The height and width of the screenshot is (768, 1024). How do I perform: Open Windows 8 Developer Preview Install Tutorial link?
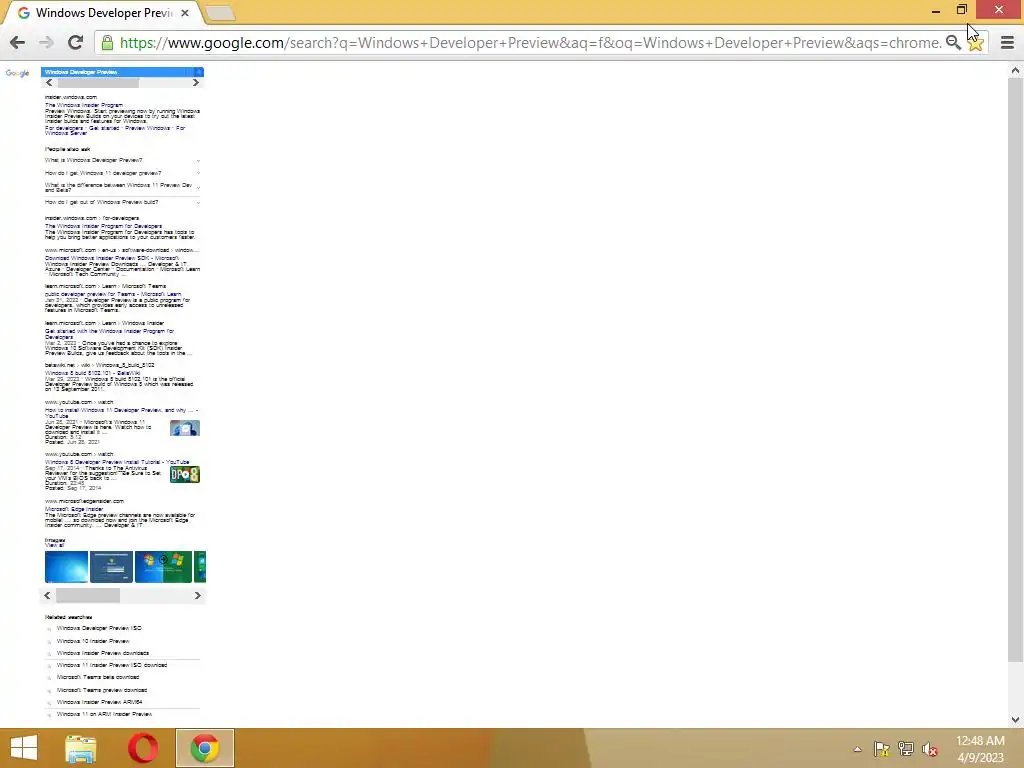[x=117, y=462]
